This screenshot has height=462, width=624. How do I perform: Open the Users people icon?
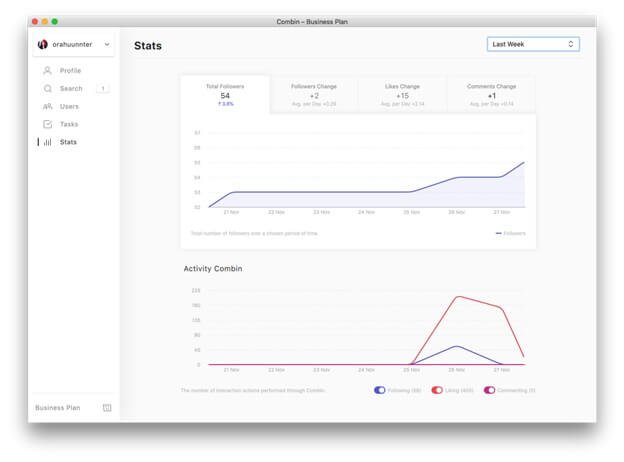tap(47, 106)
